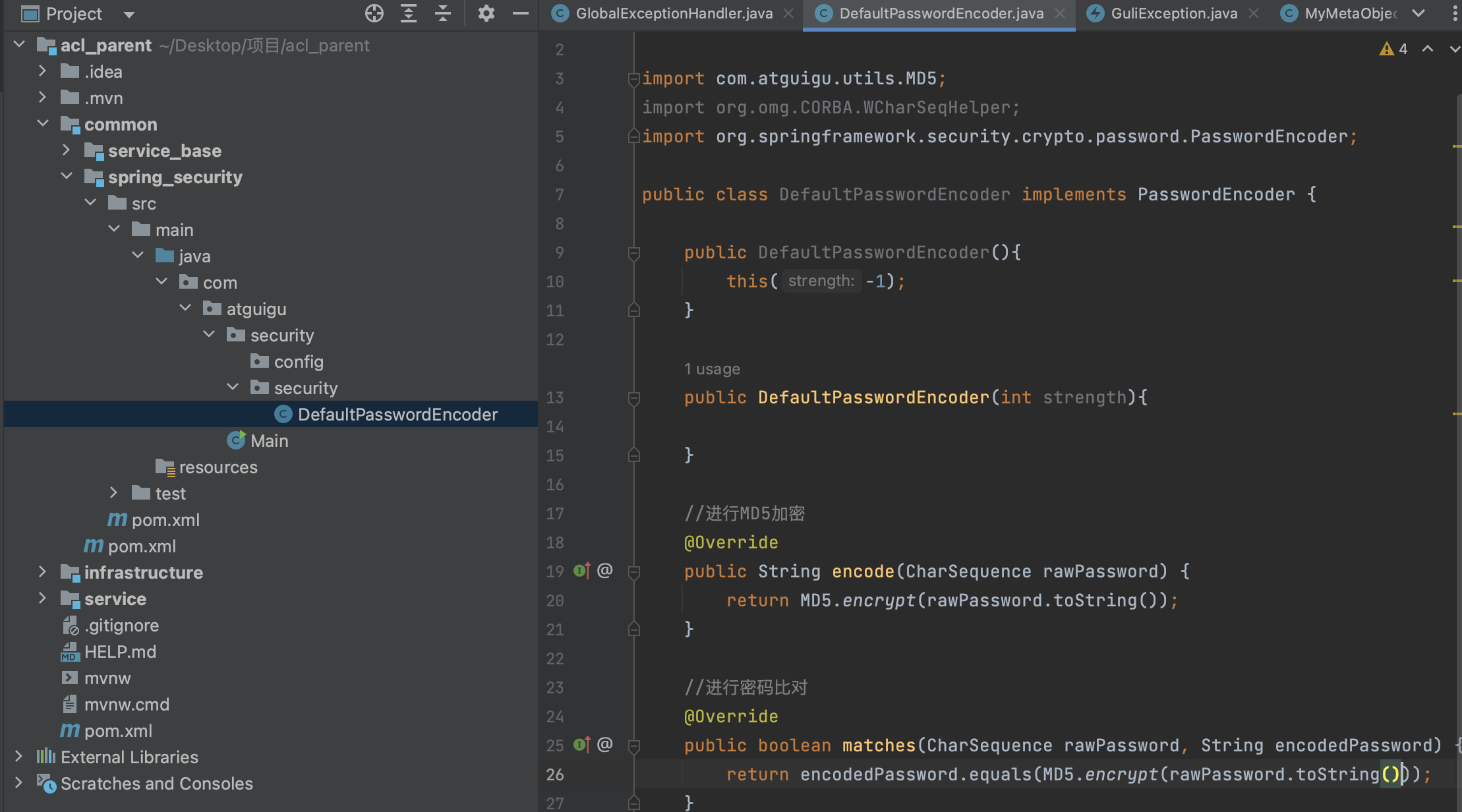The height and width of the screenshot is (812, 1462).
Task: Hide the Project tool window with minus icon
Action: [x=521, y=13]
